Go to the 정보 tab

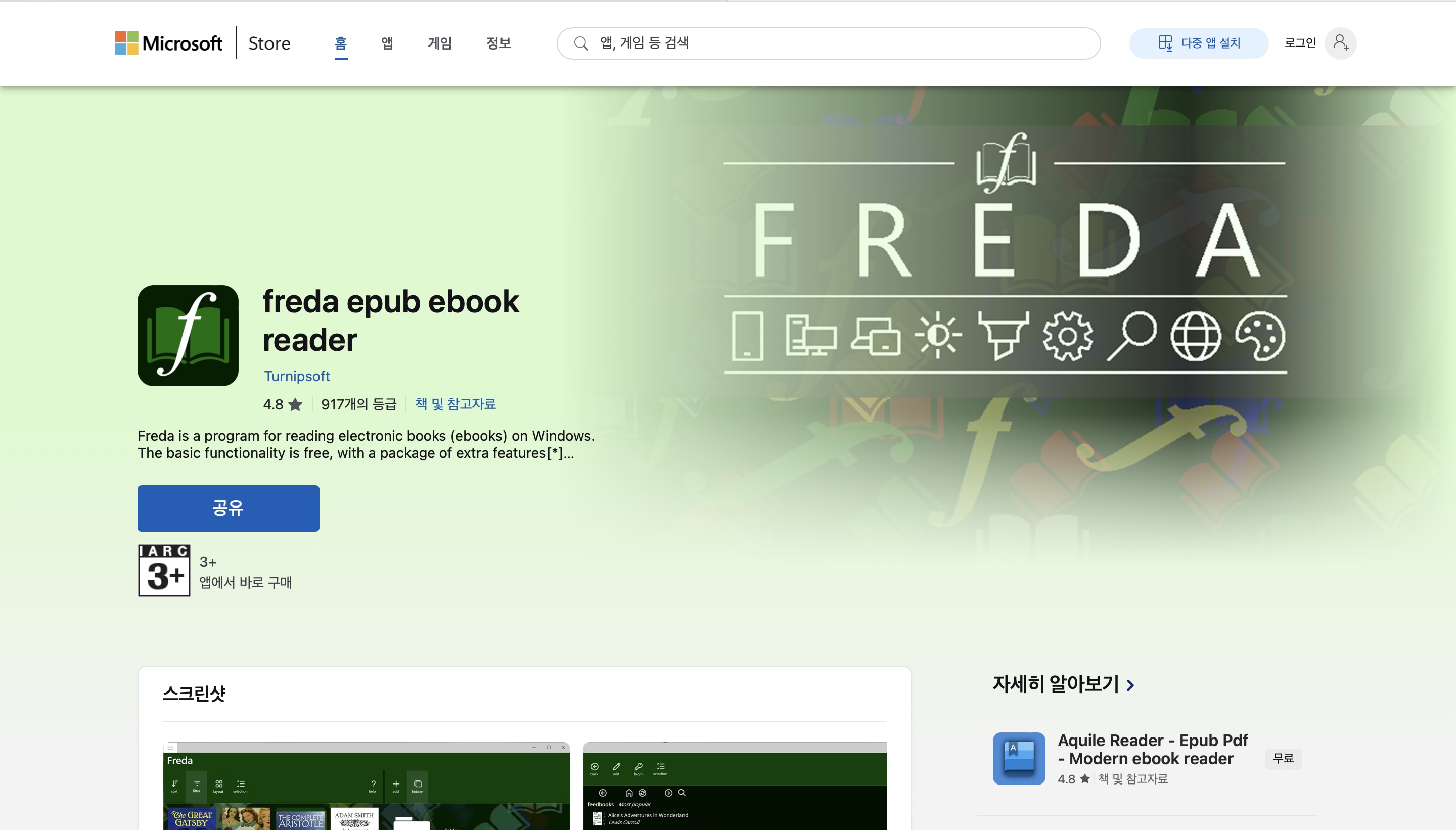498,43
